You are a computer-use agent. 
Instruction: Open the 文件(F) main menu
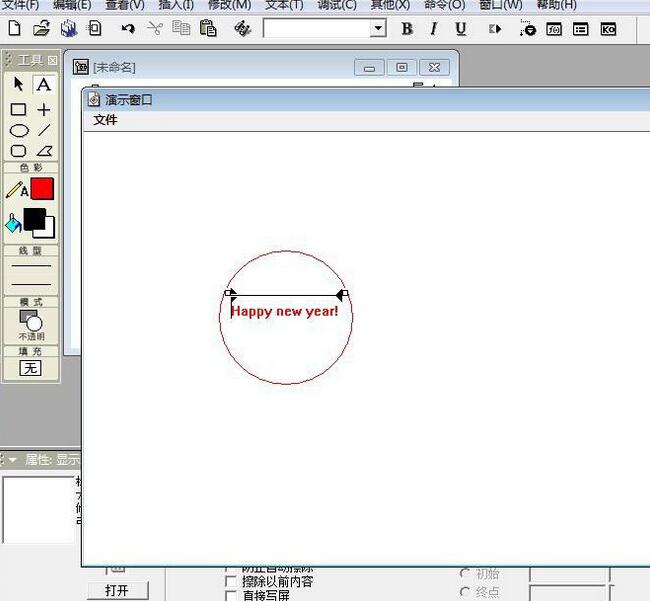pos(20,5)
